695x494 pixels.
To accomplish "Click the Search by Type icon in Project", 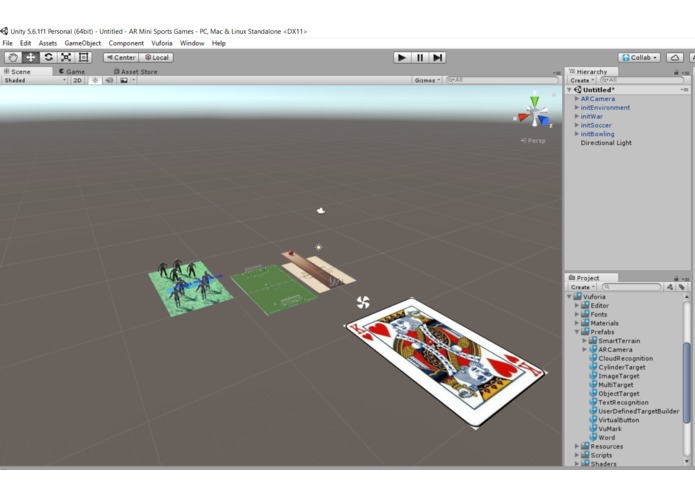I will [x=670, y=287].
